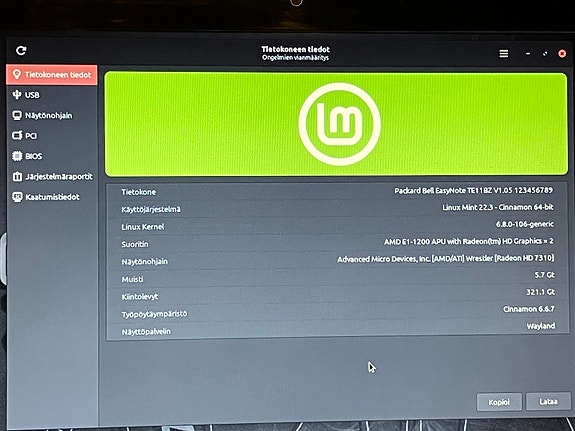Go to the BIOS page
575x431 pixels.
point(52,157)
